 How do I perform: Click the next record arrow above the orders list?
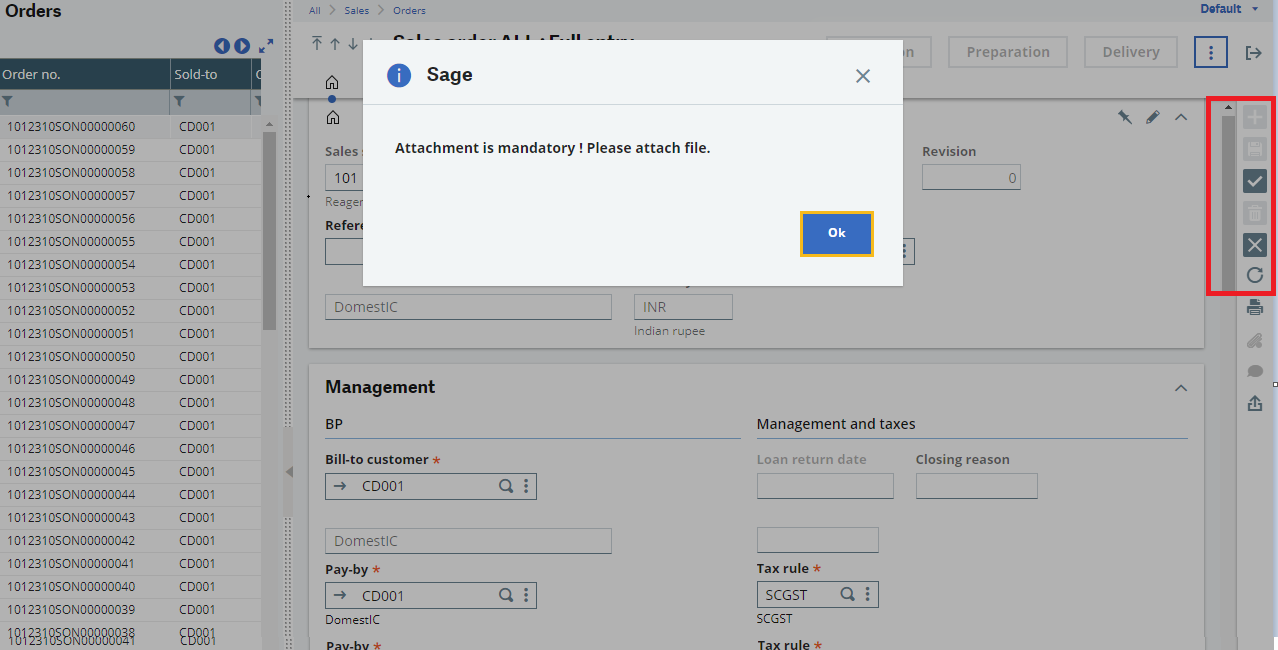[x=240, y=45]
